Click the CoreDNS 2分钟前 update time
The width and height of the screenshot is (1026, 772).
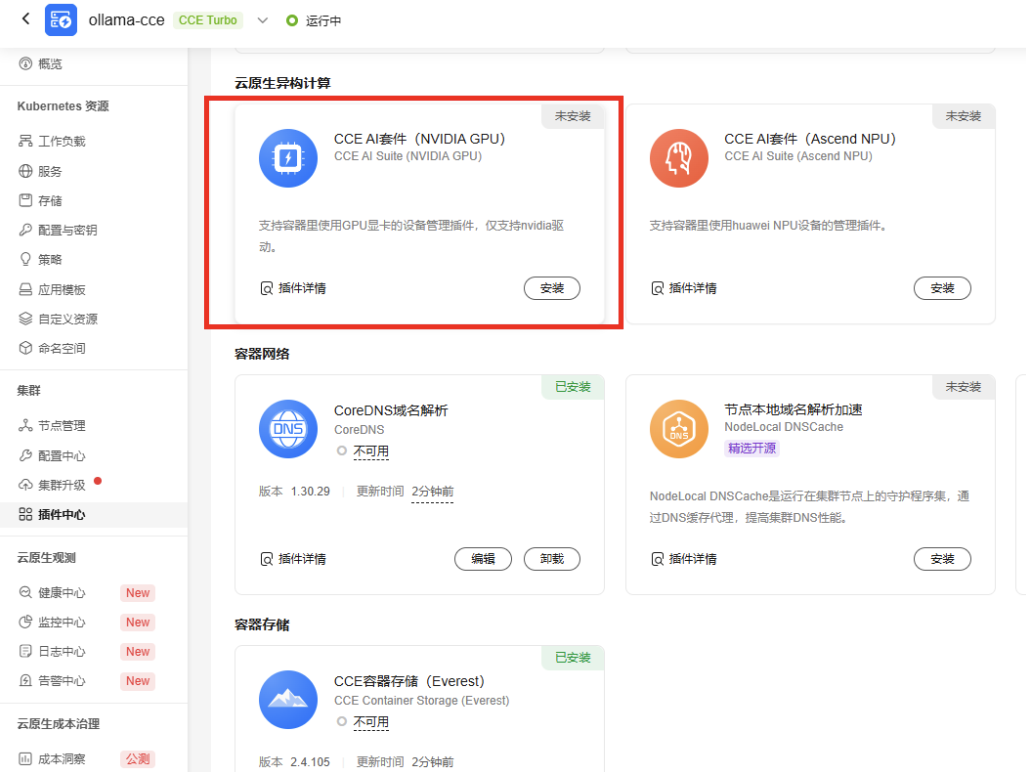point(433,491)
